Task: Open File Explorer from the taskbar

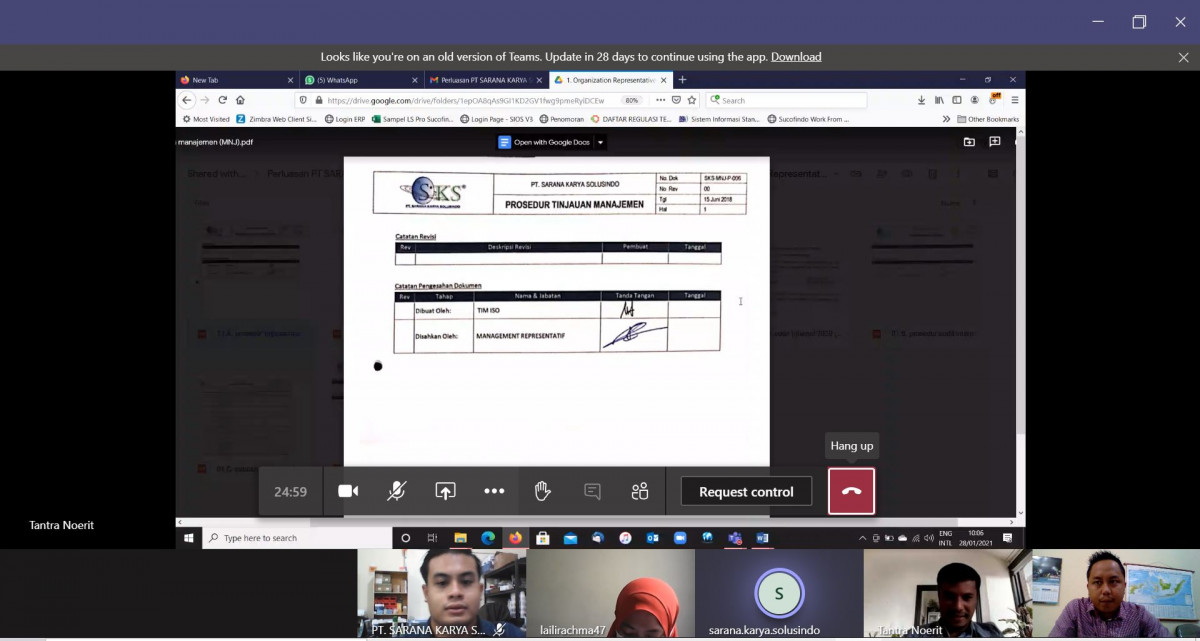Action: tap(460, 538)
